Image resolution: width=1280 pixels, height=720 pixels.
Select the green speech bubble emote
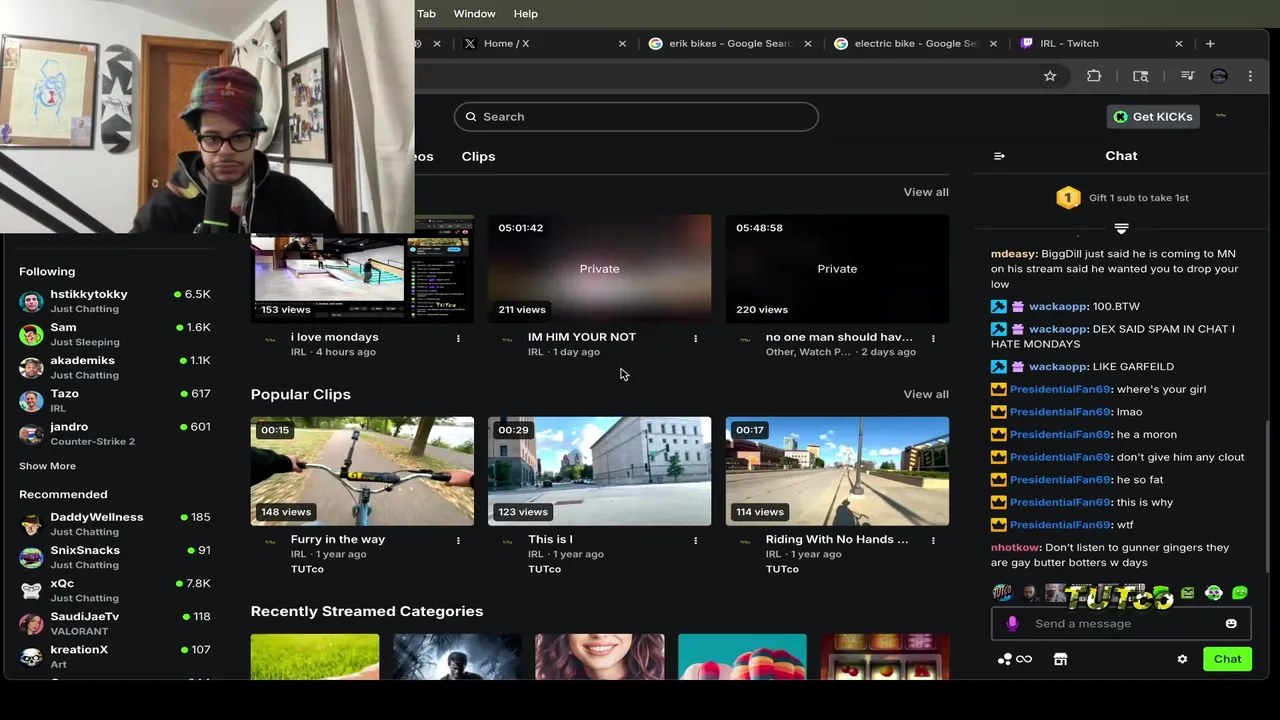point(1240,593)
